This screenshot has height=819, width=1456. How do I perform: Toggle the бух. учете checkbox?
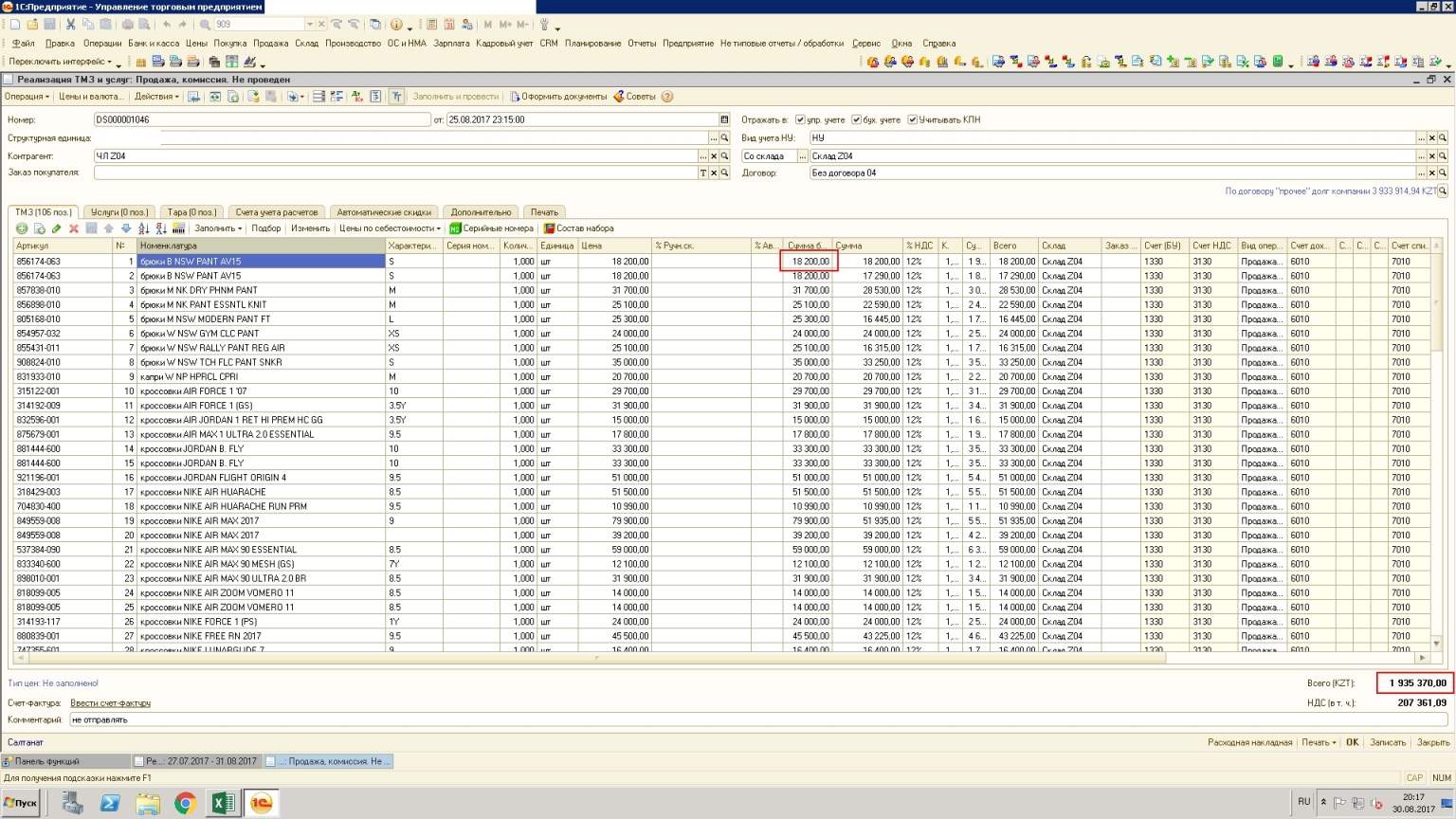coord(856,119)
